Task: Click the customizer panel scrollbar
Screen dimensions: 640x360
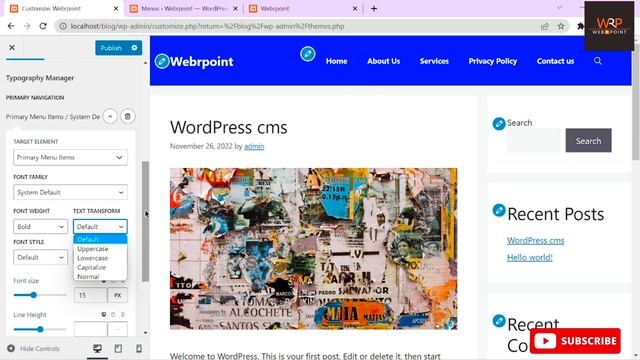Action: [145, 221]
